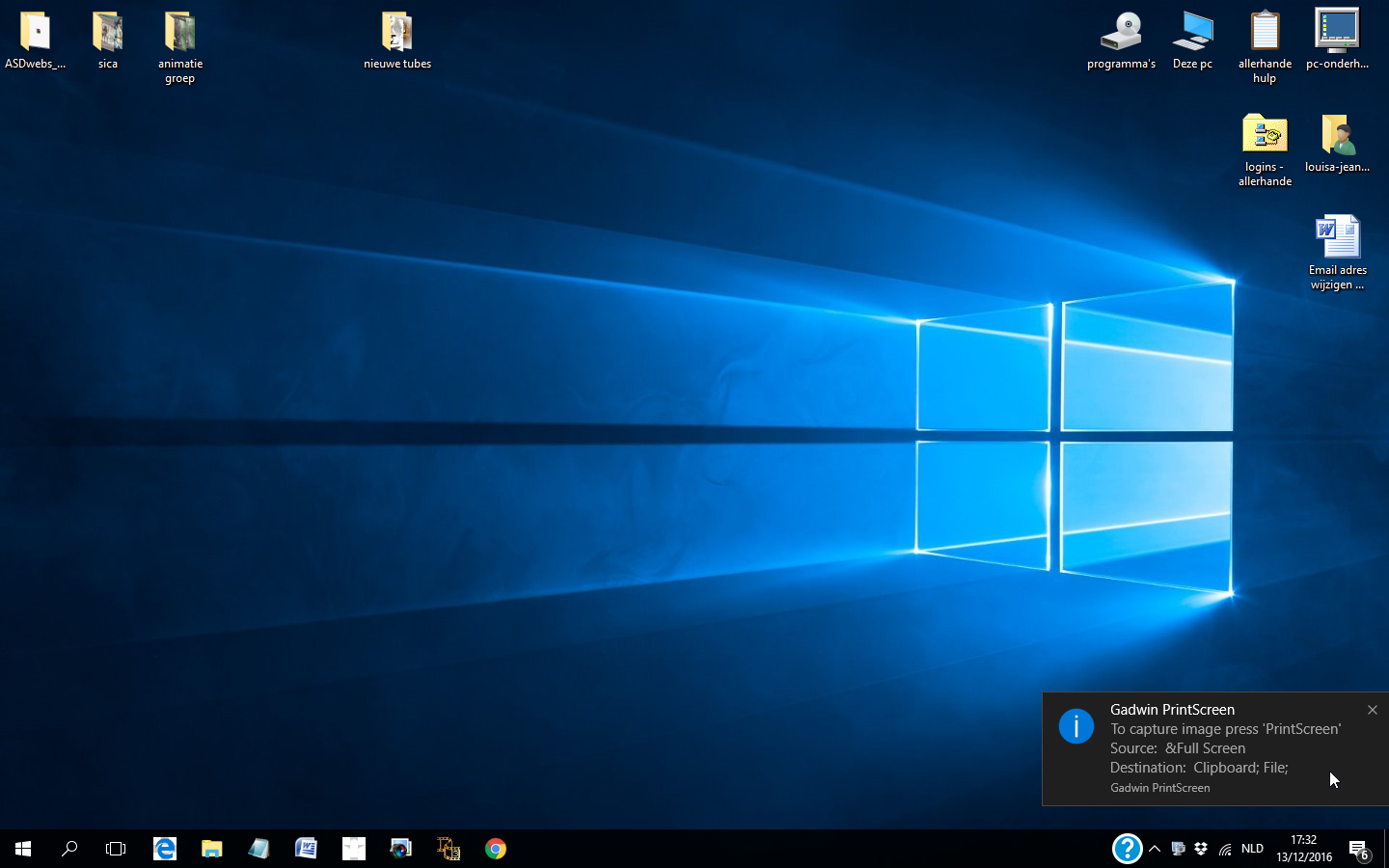Launch Google Chrome from the taskbar

[x=496, y=849]
